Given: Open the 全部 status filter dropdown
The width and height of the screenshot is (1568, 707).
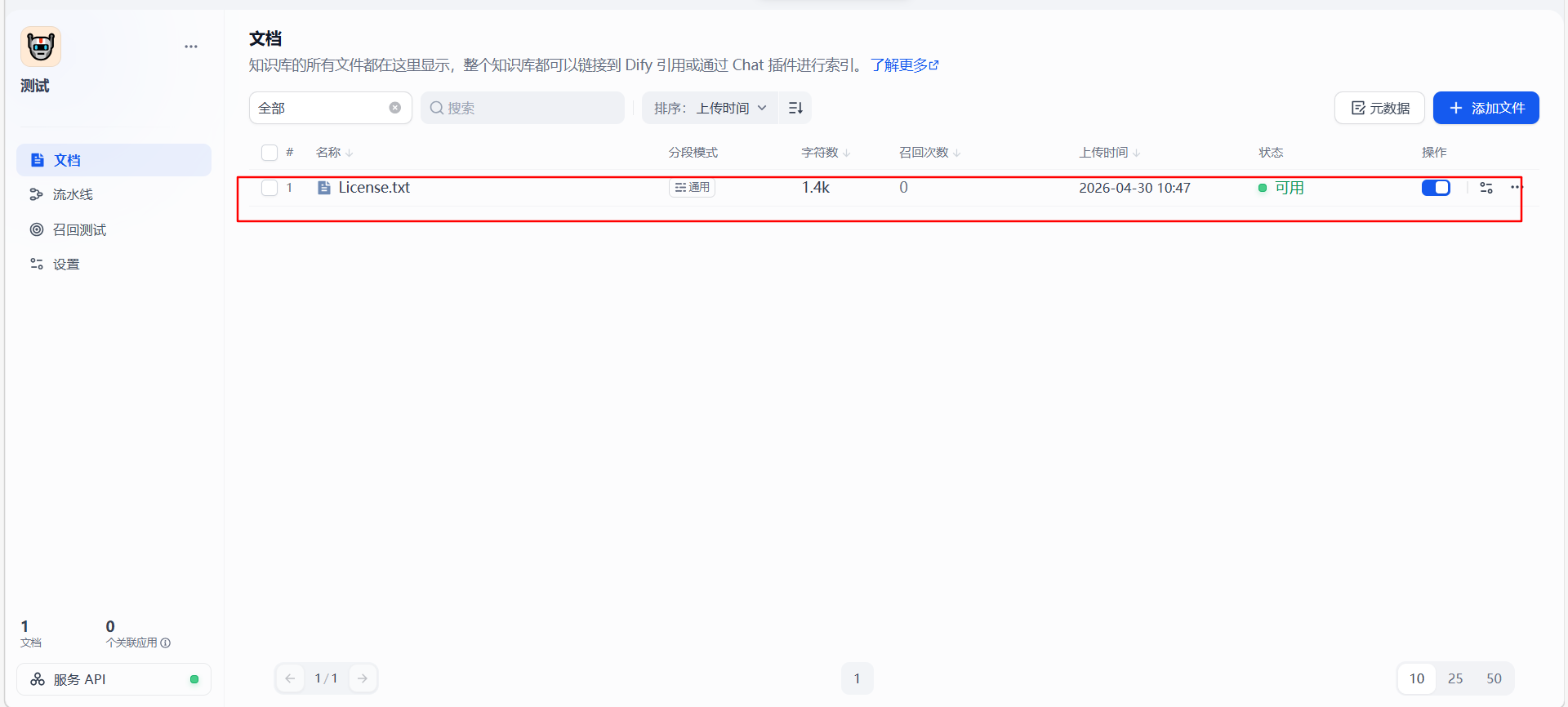Looking at the screenshot, I should point(330,108).
